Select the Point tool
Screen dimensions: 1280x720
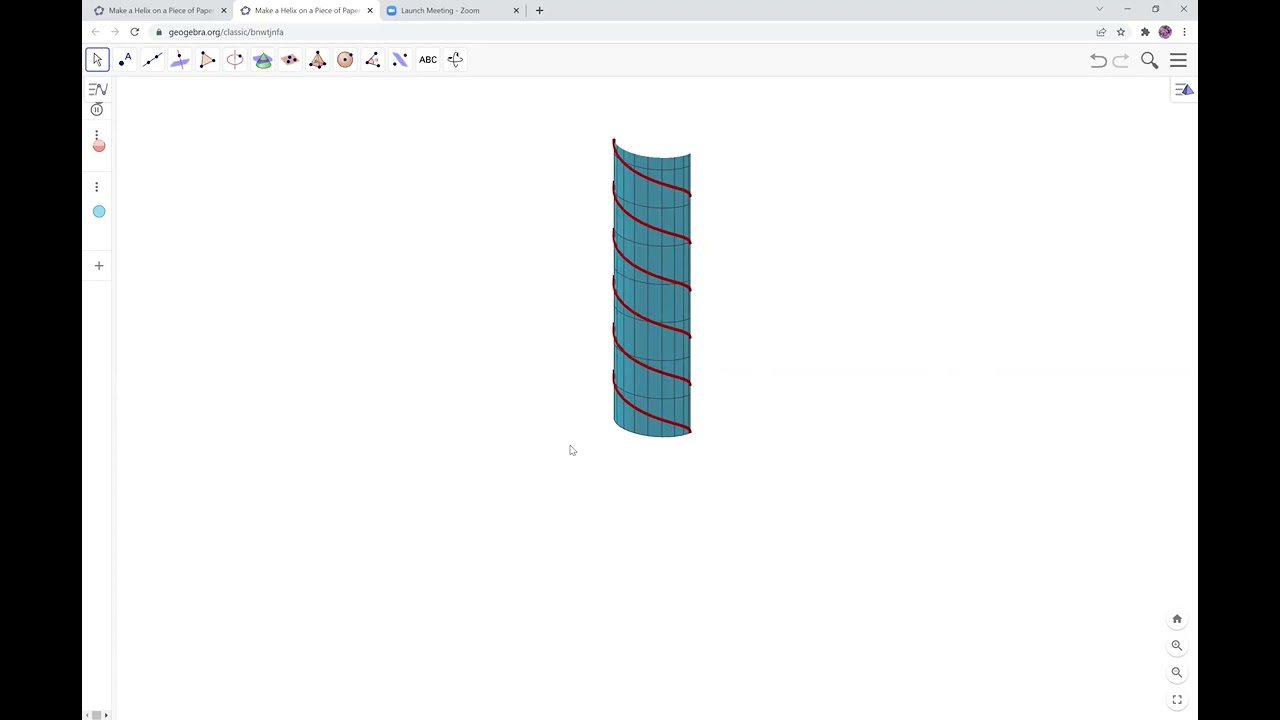pyautogui.click(x=125, y=60)
